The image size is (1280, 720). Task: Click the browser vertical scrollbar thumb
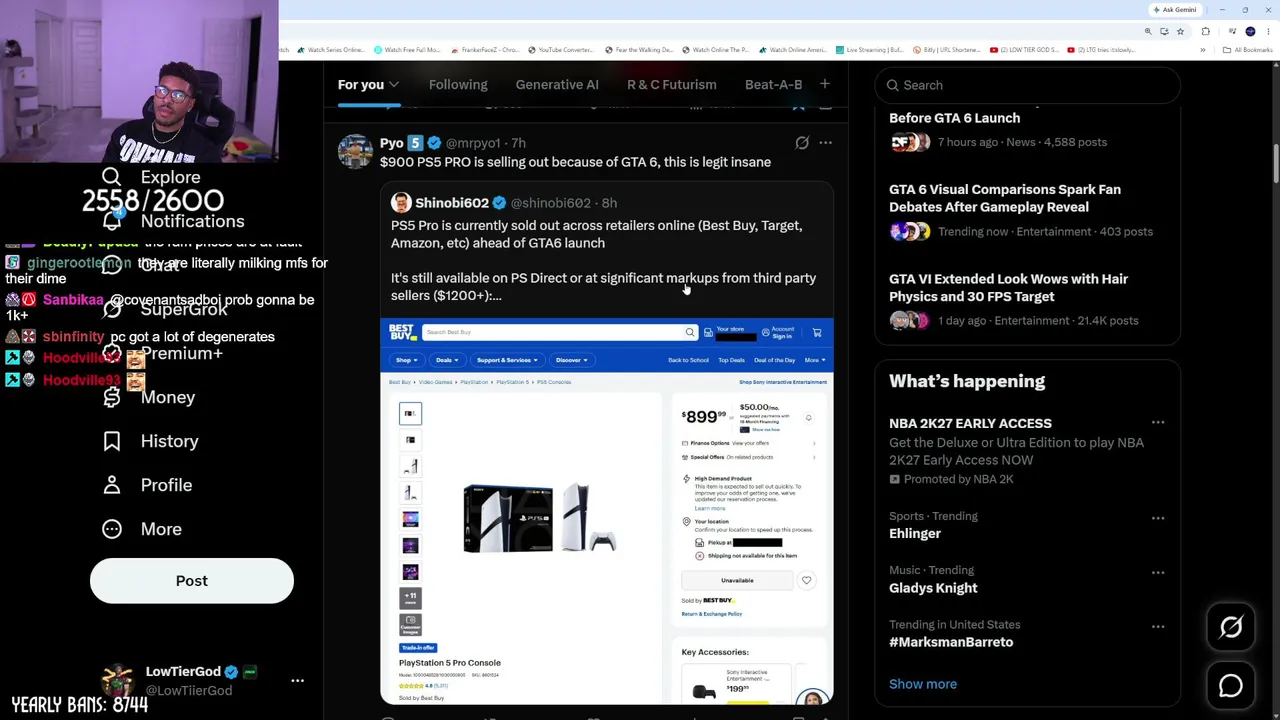click(x=1276, y=165)
